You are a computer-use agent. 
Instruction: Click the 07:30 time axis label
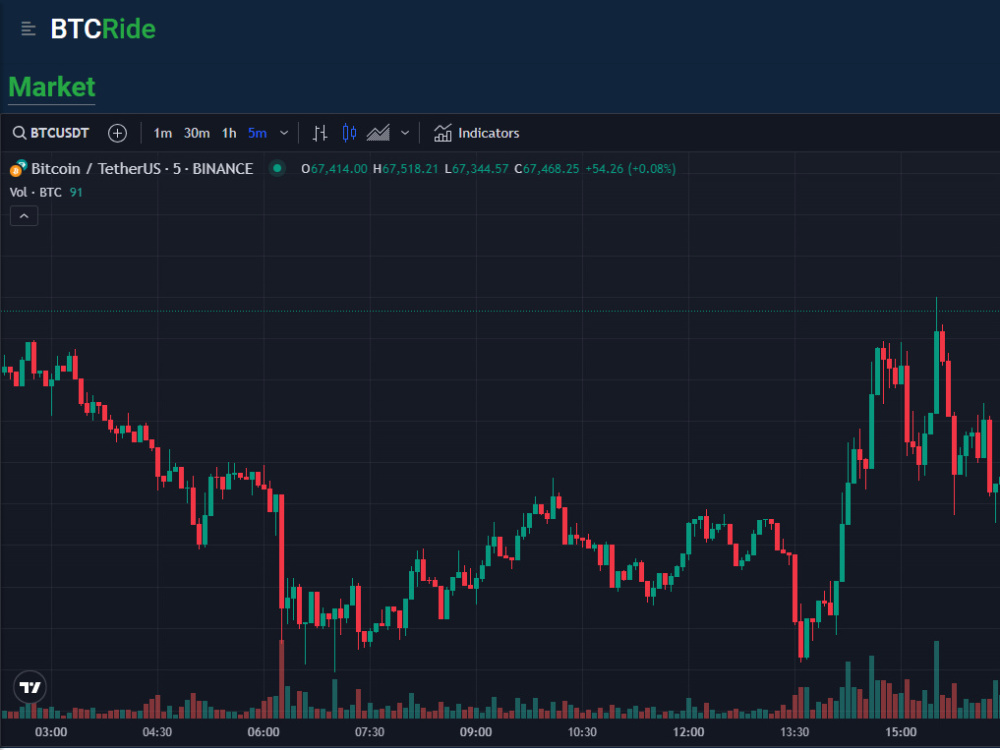click(x=369, y=732)
